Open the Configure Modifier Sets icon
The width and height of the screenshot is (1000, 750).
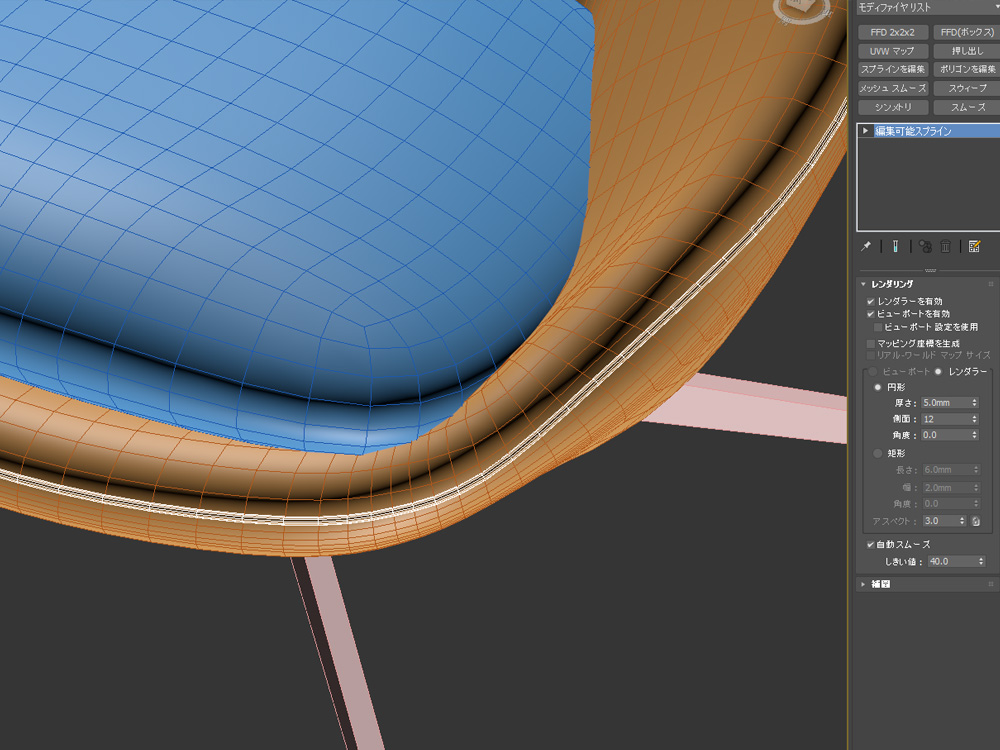pyautogui.click(x=975, y=246)
